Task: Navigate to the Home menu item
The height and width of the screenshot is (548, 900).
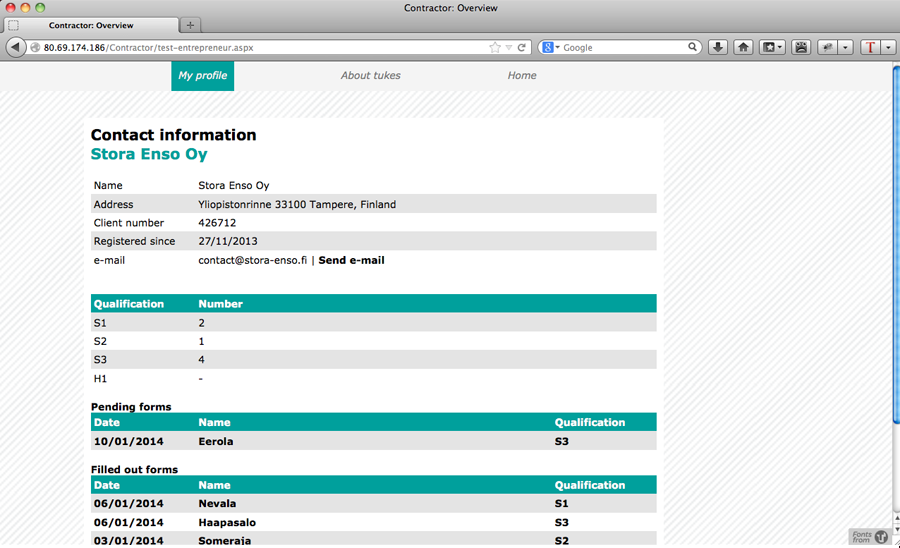Action: pyautogui.click(x=521, y=76)
